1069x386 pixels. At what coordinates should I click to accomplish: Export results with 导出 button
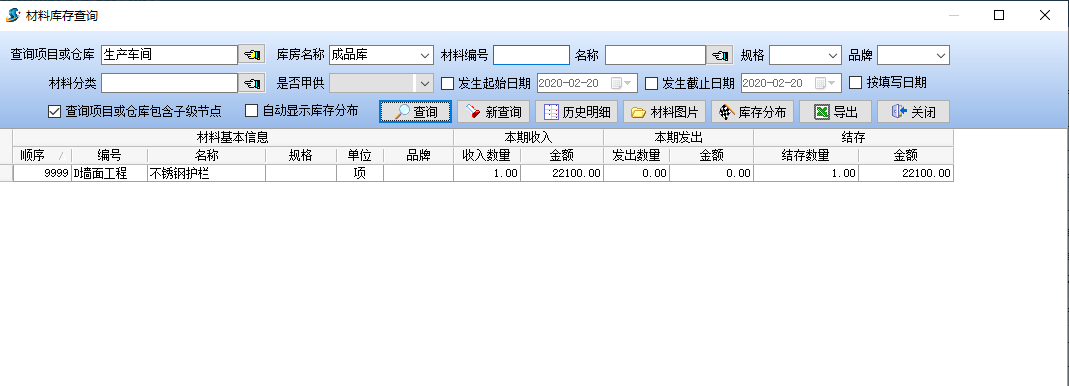[835, 112]
